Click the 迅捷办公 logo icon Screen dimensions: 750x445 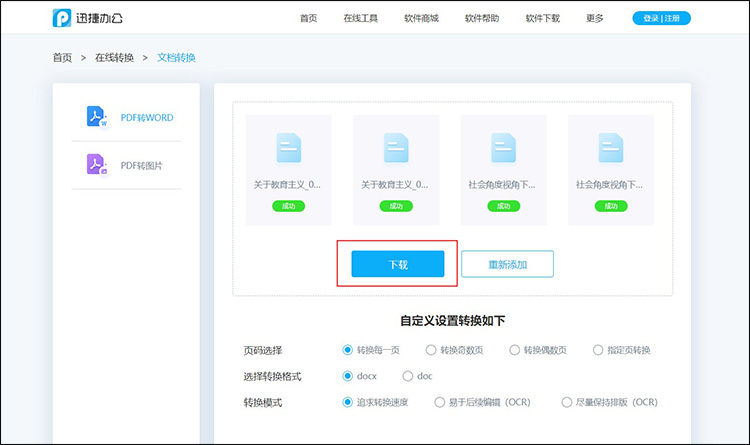point(62,18)
